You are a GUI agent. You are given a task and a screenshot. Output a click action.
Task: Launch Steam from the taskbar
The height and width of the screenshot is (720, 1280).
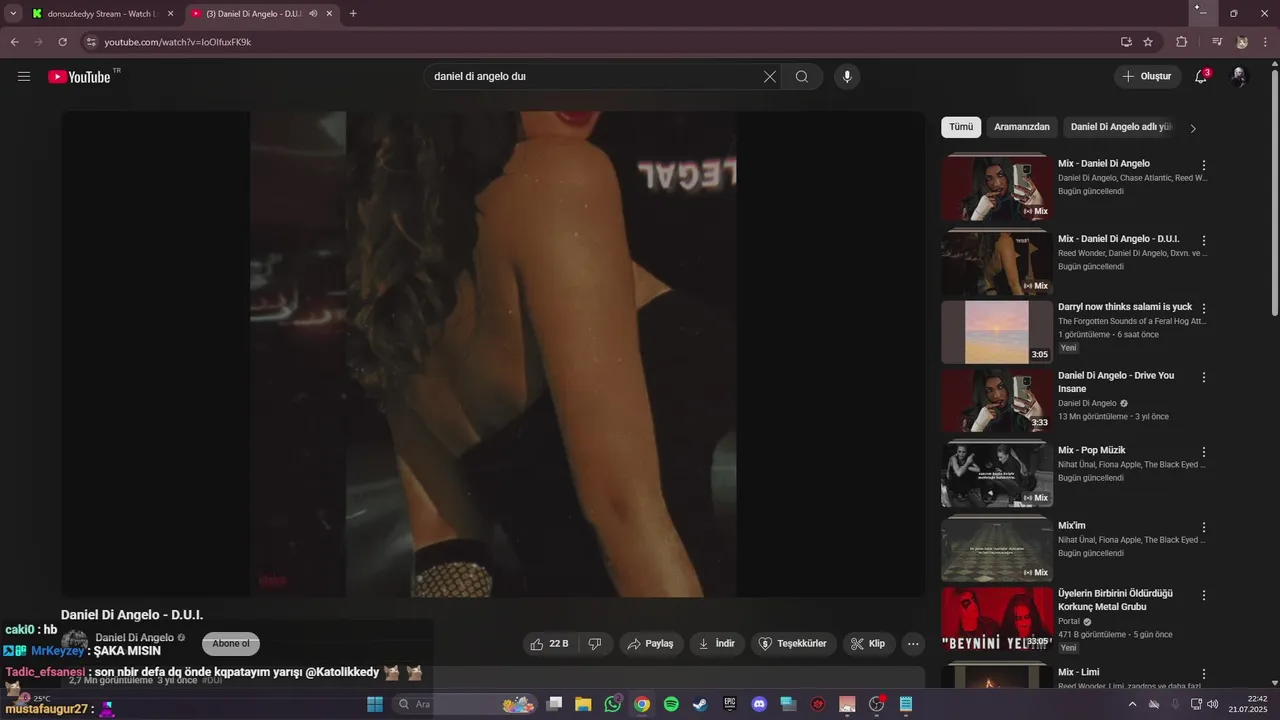(700, 704)
